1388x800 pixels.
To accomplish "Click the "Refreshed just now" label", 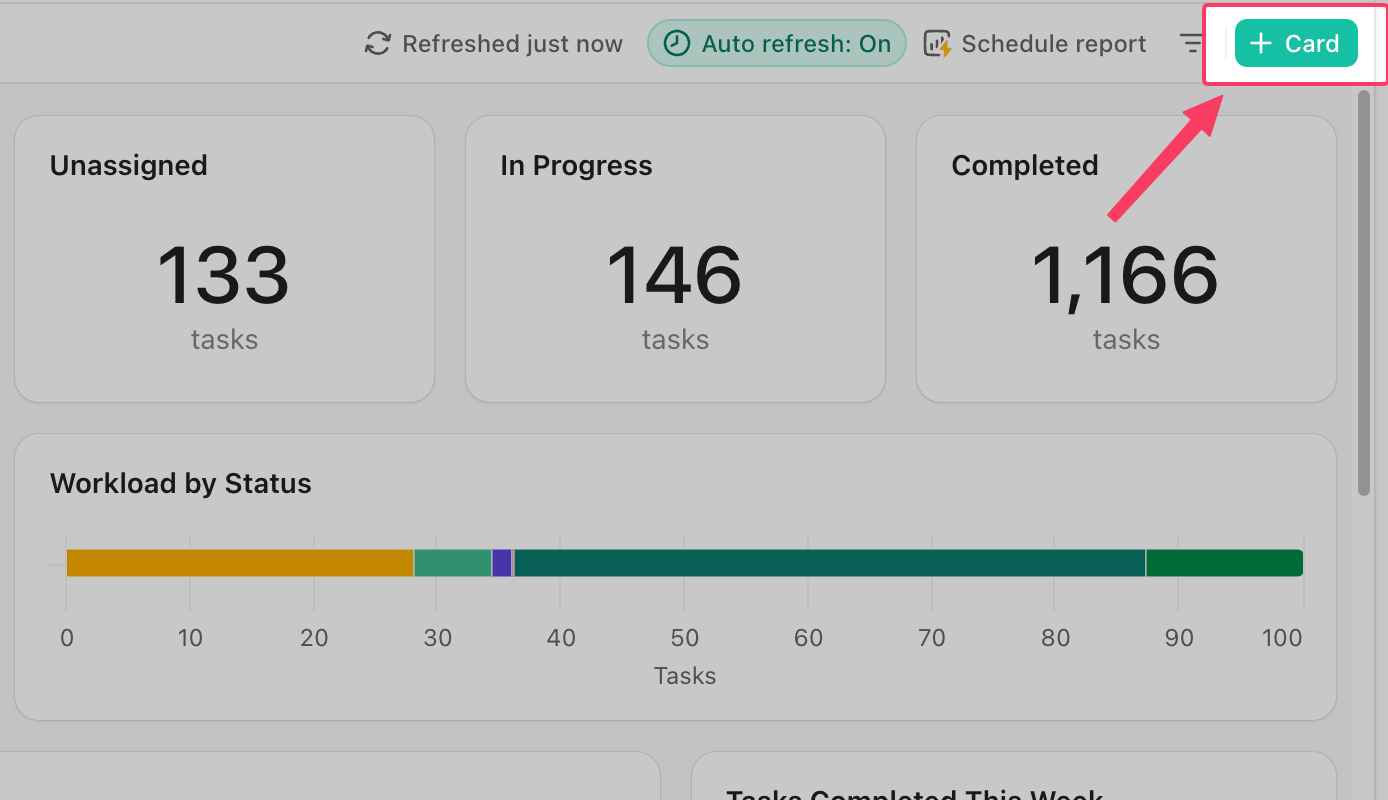I will coord(512,44).
